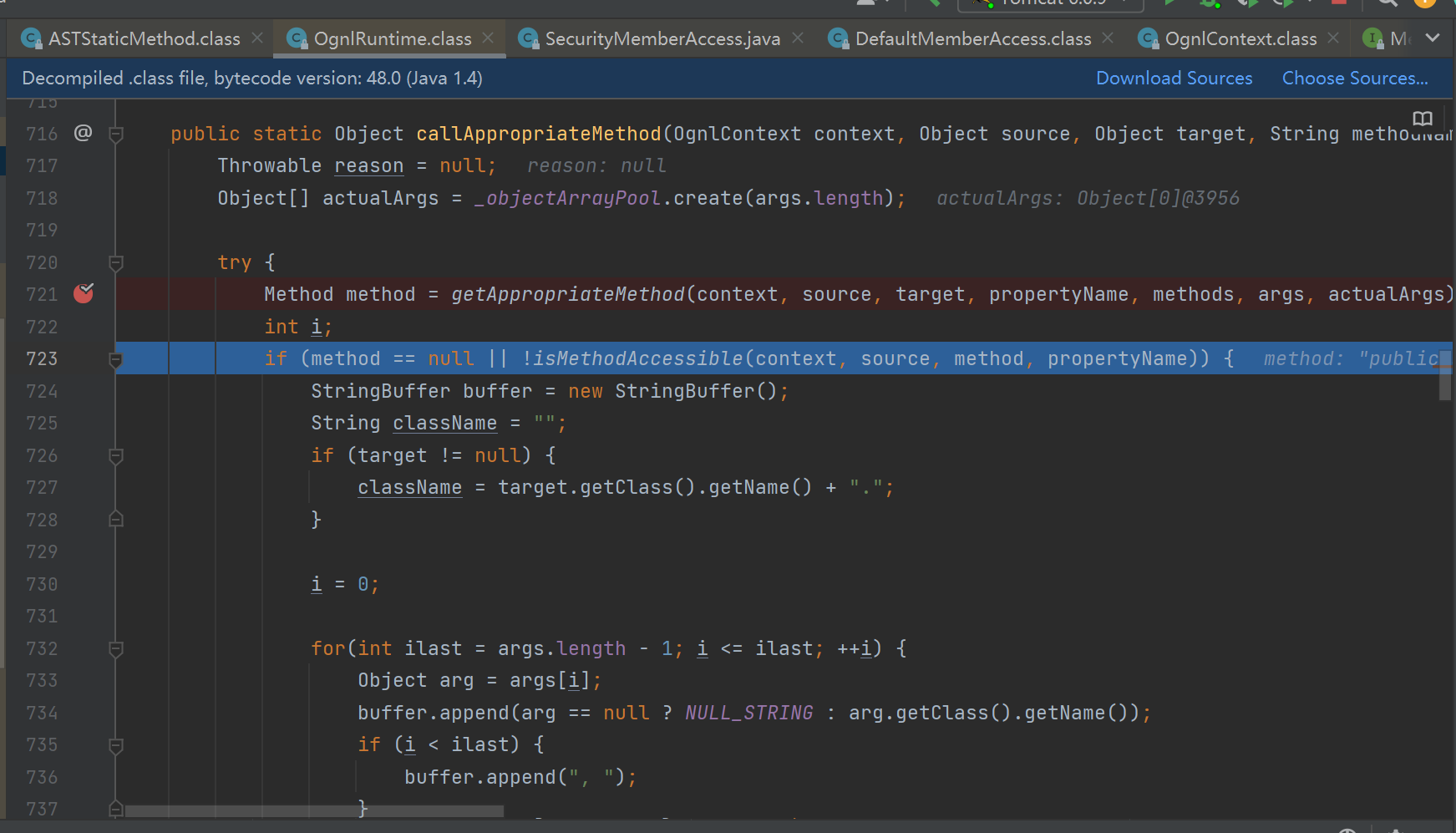Click the callAppropriateMethod method name
The width and height of the screenshot is (1456, 833).
pyautogui.click(x=539, y=134)
